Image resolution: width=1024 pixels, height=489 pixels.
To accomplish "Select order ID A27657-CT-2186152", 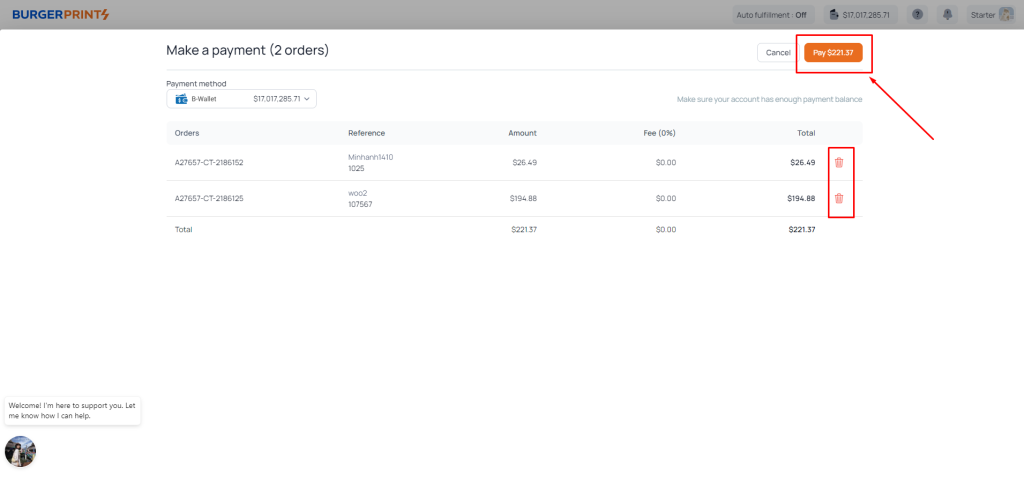I will click(209, 162).
